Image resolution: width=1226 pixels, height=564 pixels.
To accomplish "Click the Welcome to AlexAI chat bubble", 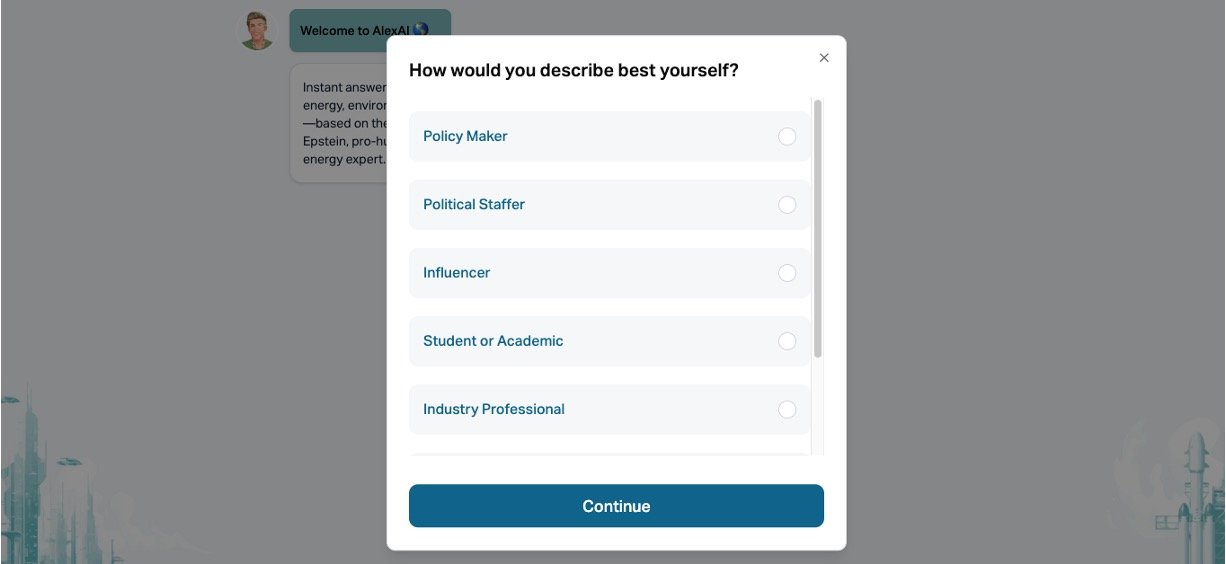I will click(340, 31).
